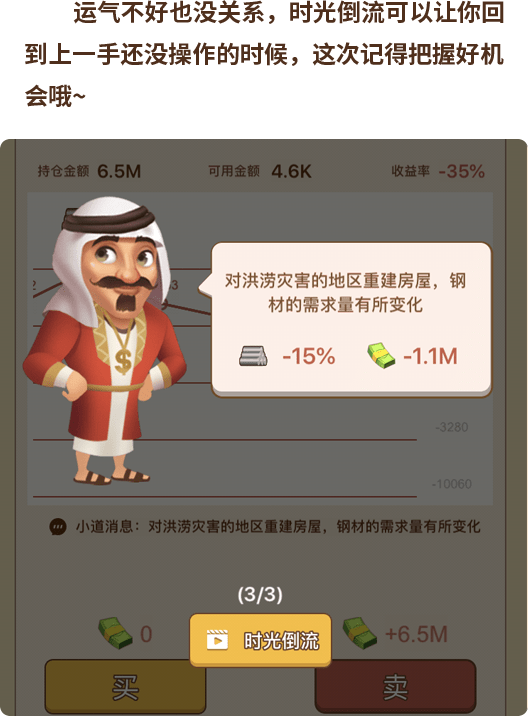Viewport: 528px width, 716px height.
Task: Click the cash icon beside -1.1M
Action: (x=381, y=356)
